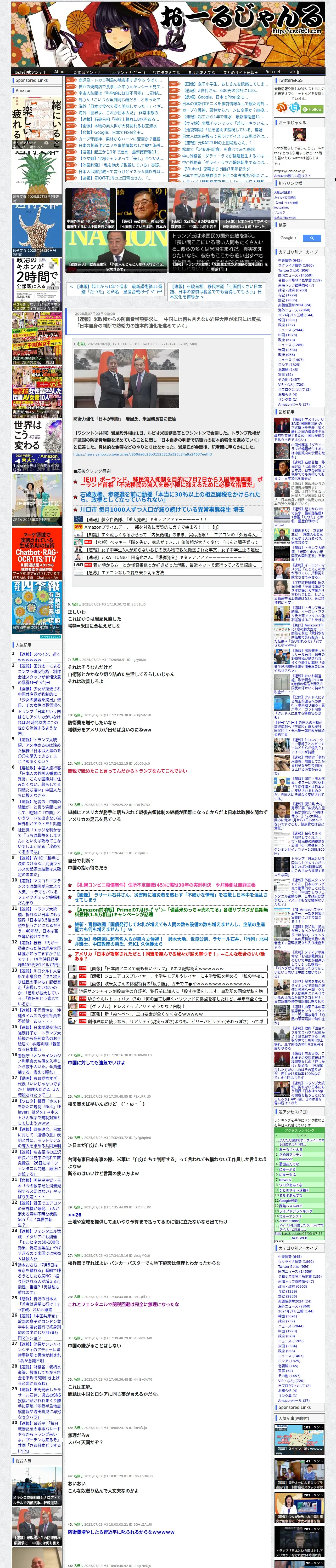Open まとめサイト速報+ in the navigation bar
The width and height of the screenshot is (336, 1568).
click(x=240, y=72)
